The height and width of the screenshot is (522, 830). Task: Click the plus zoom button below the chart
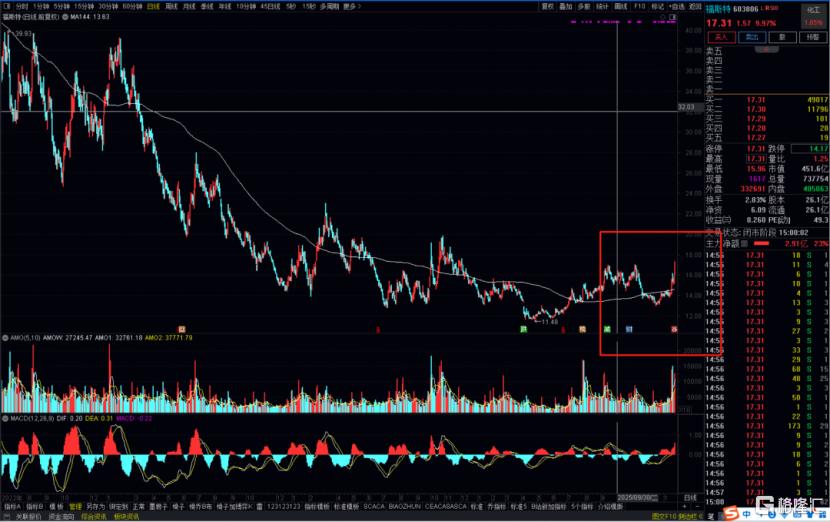tap(683, 507)
